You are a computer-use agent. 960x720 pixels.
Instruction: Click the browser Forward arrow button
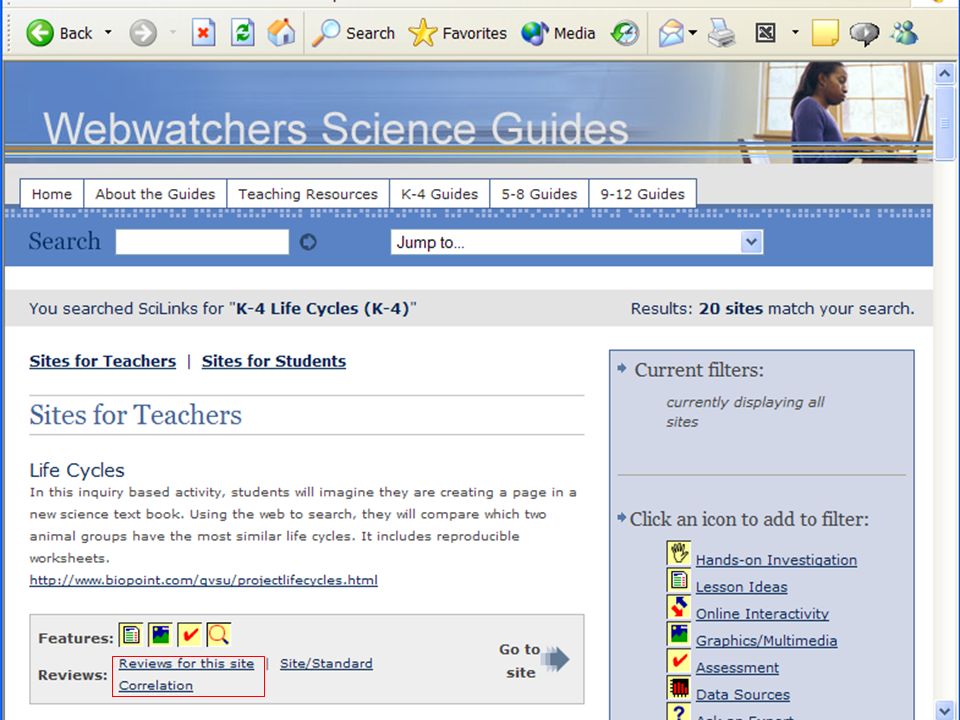click(143, 32)
